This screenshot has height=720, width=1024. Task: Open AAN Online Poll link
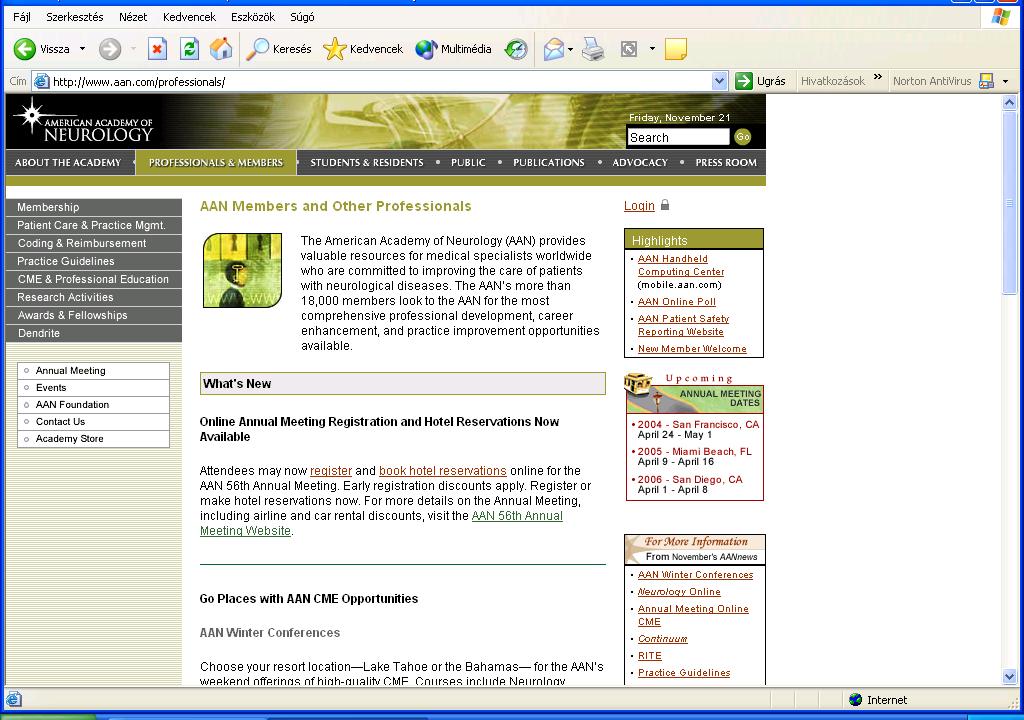point(677,302)
